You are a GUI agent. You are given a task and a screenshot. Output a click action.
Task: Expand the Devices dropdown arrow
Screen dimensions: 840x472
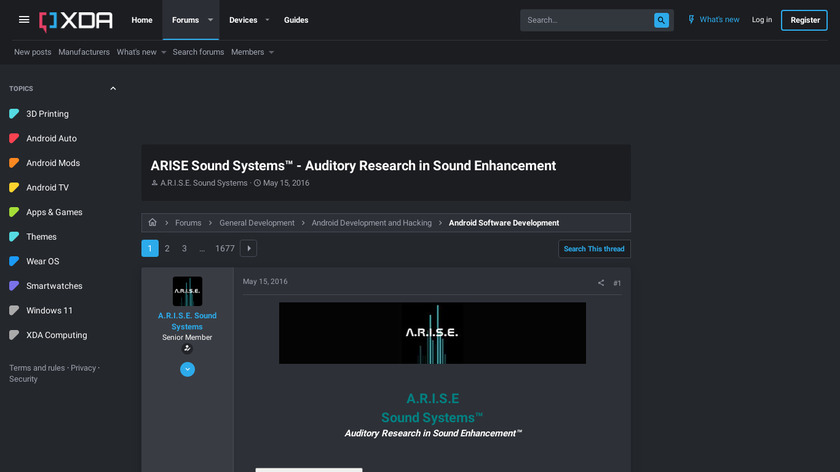click(268, 20)
